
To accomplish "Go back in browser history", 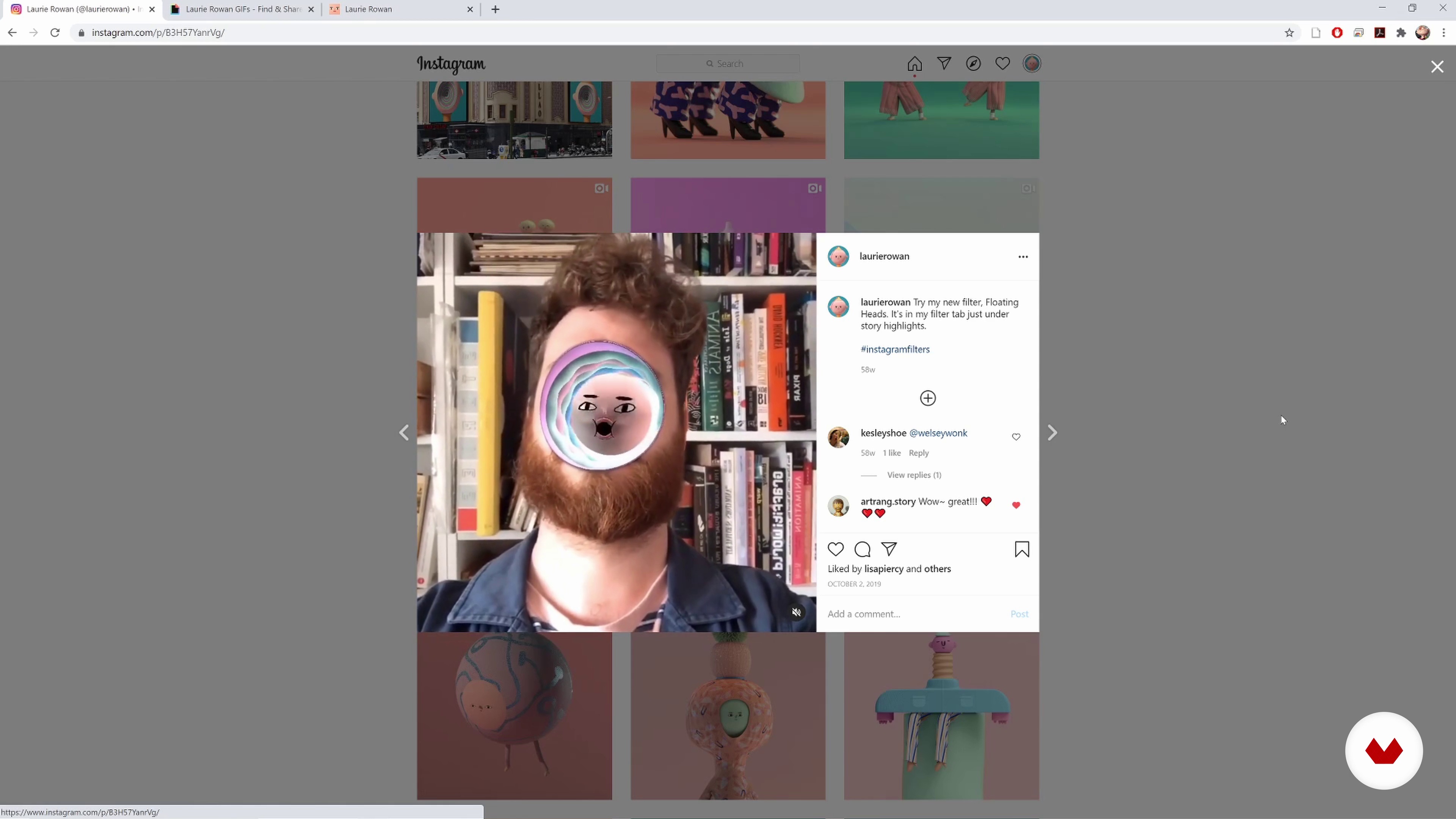I will [12, 33].
